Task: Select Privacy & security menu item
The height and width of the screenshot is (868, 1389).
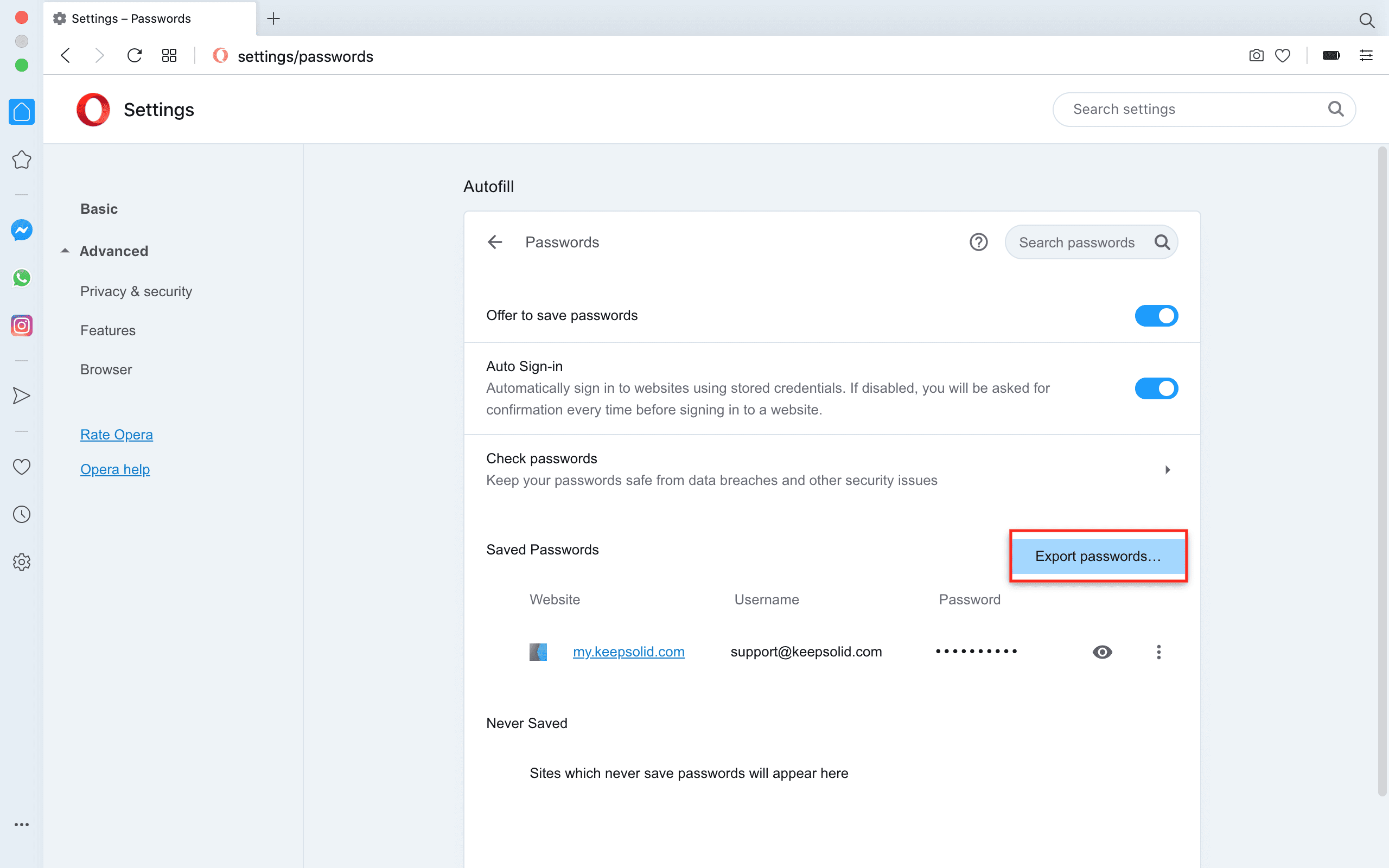Action: click(x=136, y=292)
